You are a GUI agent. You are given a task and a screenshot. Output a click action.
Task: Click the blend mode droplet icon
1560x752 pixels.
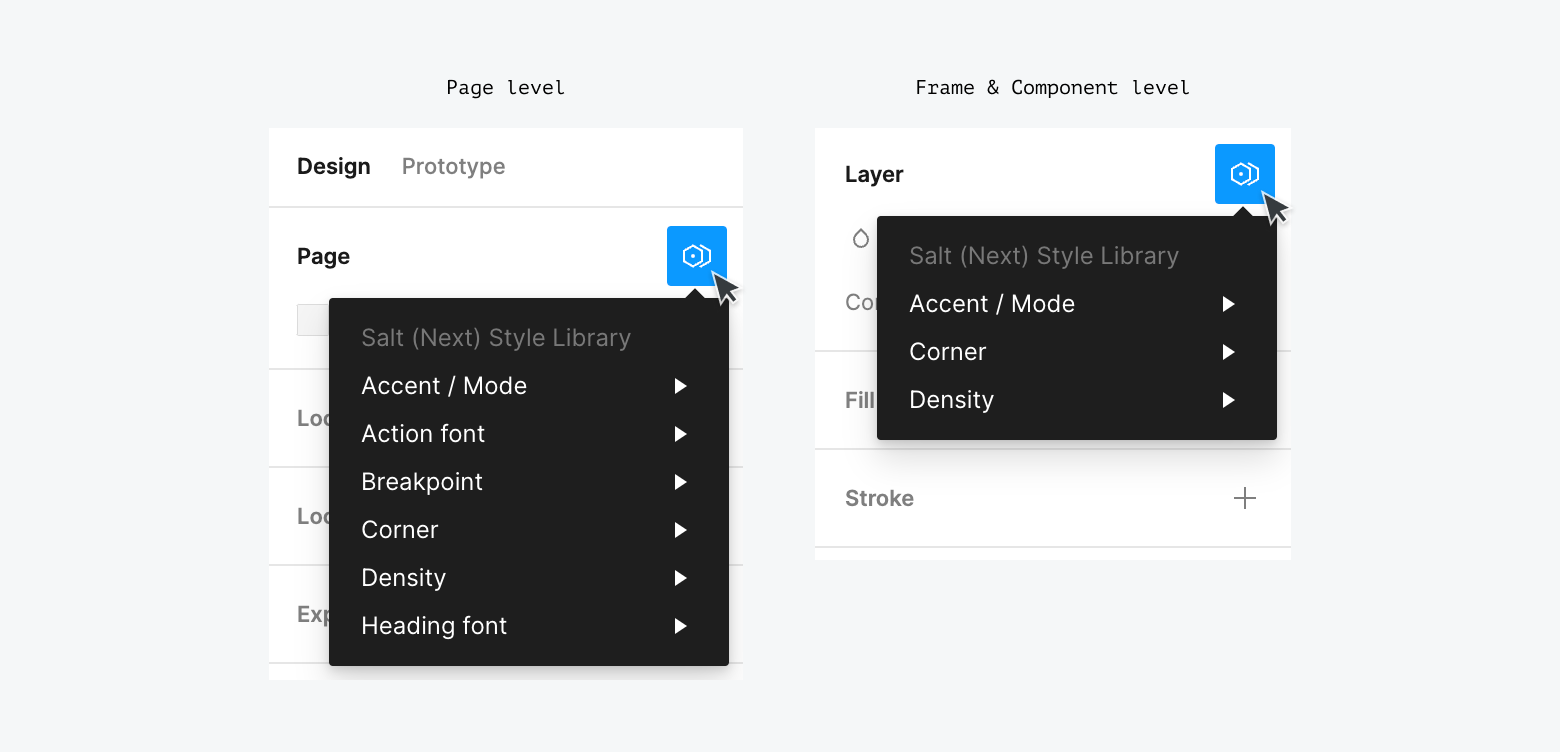[x=861, y=238]
